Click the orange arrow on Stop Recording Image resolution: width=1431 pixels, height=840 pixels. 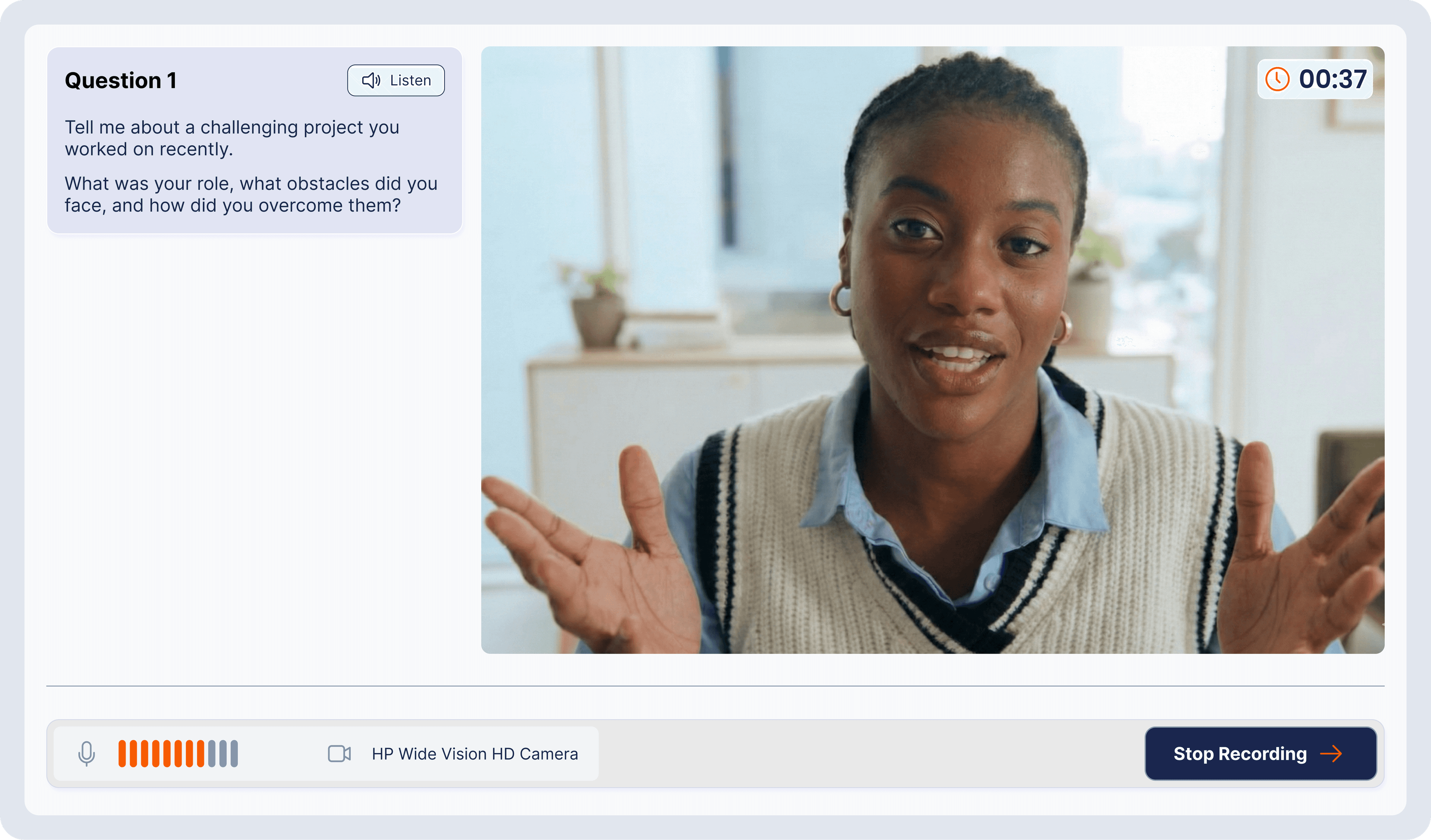(x=1330, y=753)
